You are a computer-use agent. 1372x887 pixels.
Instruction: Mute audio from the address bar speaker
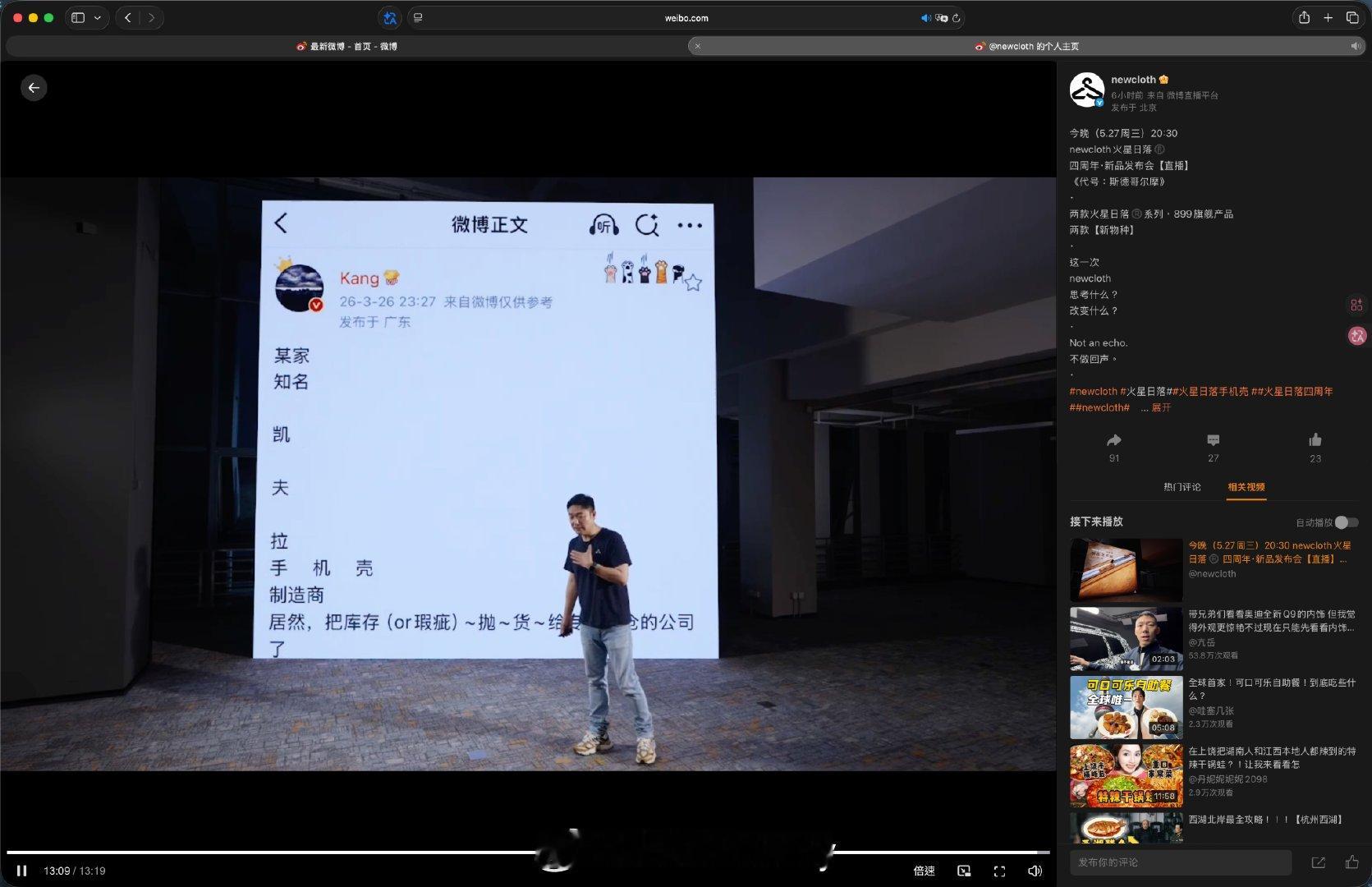pos(925,18)
